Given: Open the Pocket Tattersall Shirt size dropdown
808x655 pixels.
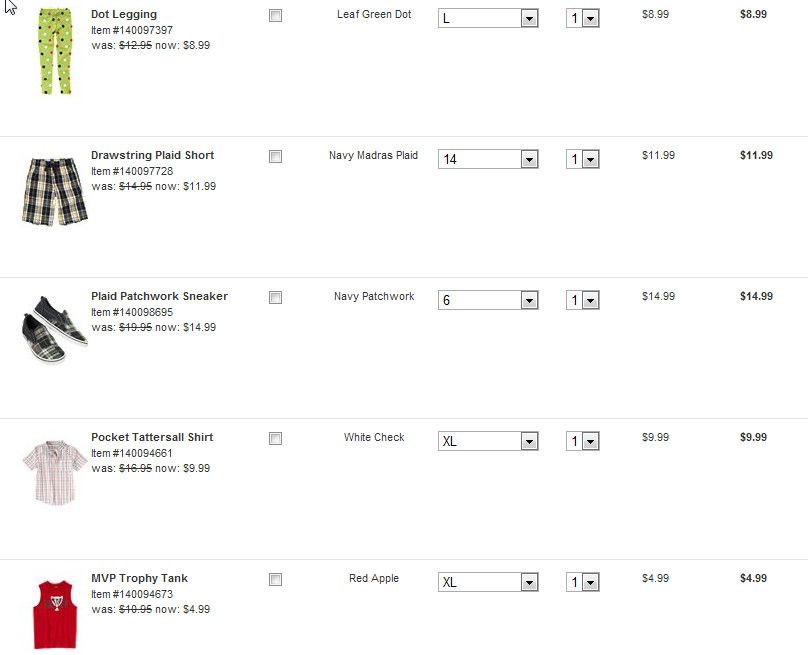Looking at the screenshot, I should point(488,442).
